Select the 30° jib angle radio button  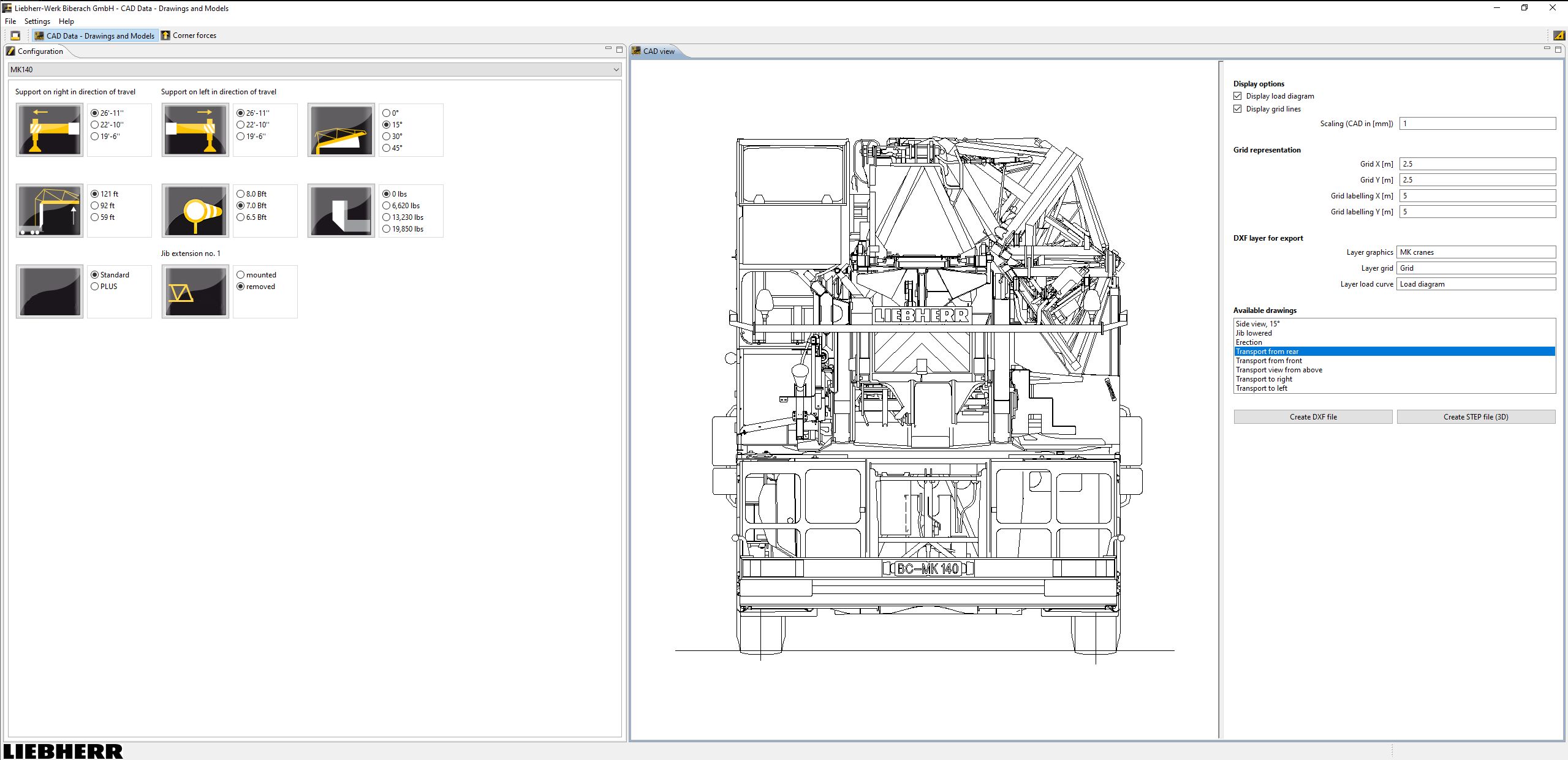385,135
